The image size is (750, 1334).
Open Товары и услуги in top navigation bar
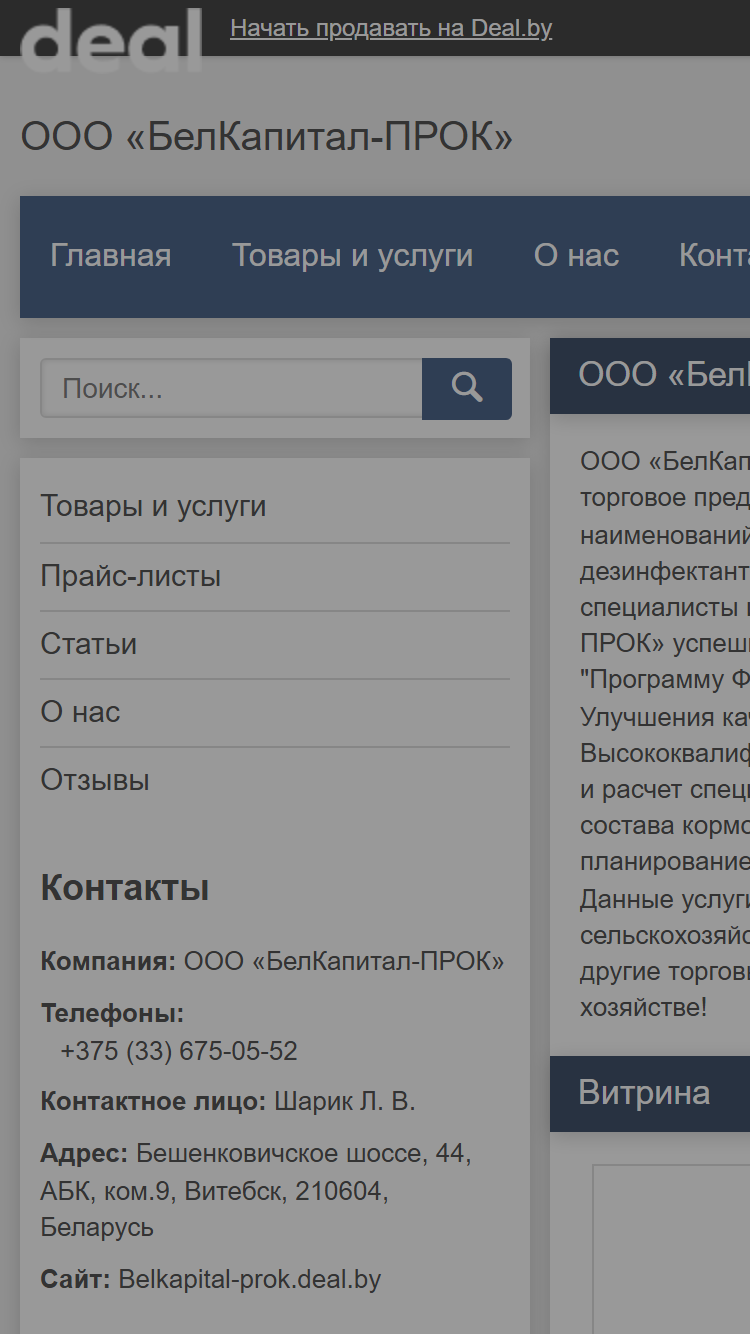click(x=352, y=256)
